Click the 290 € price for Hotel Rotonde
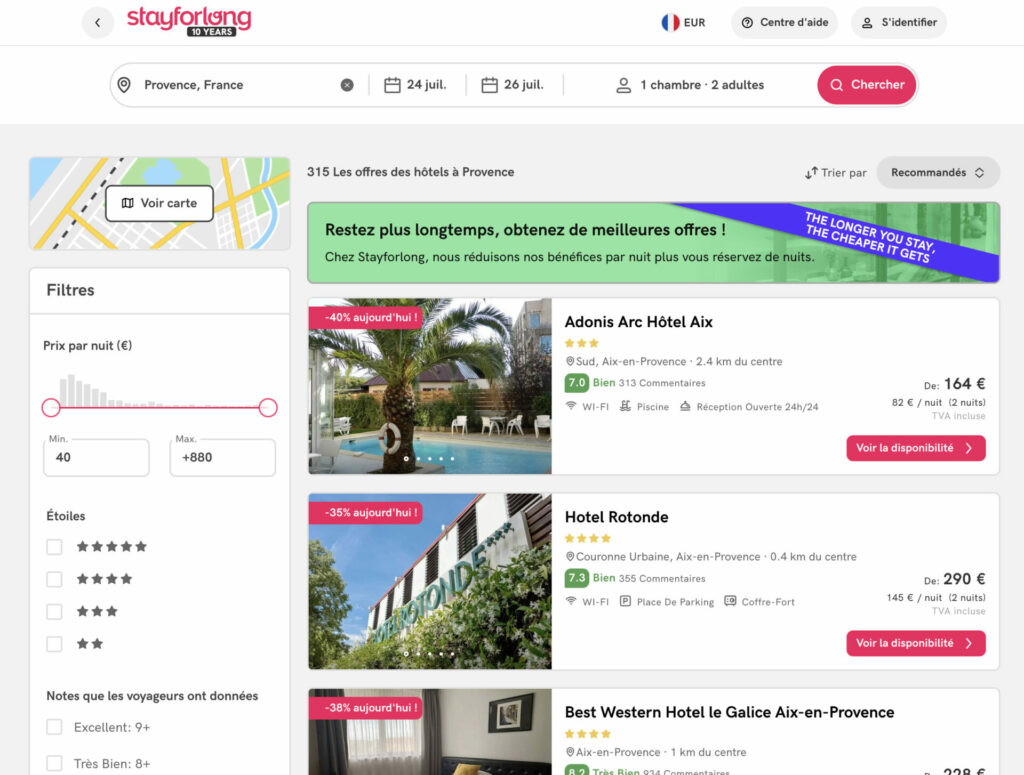 point(964,579)
